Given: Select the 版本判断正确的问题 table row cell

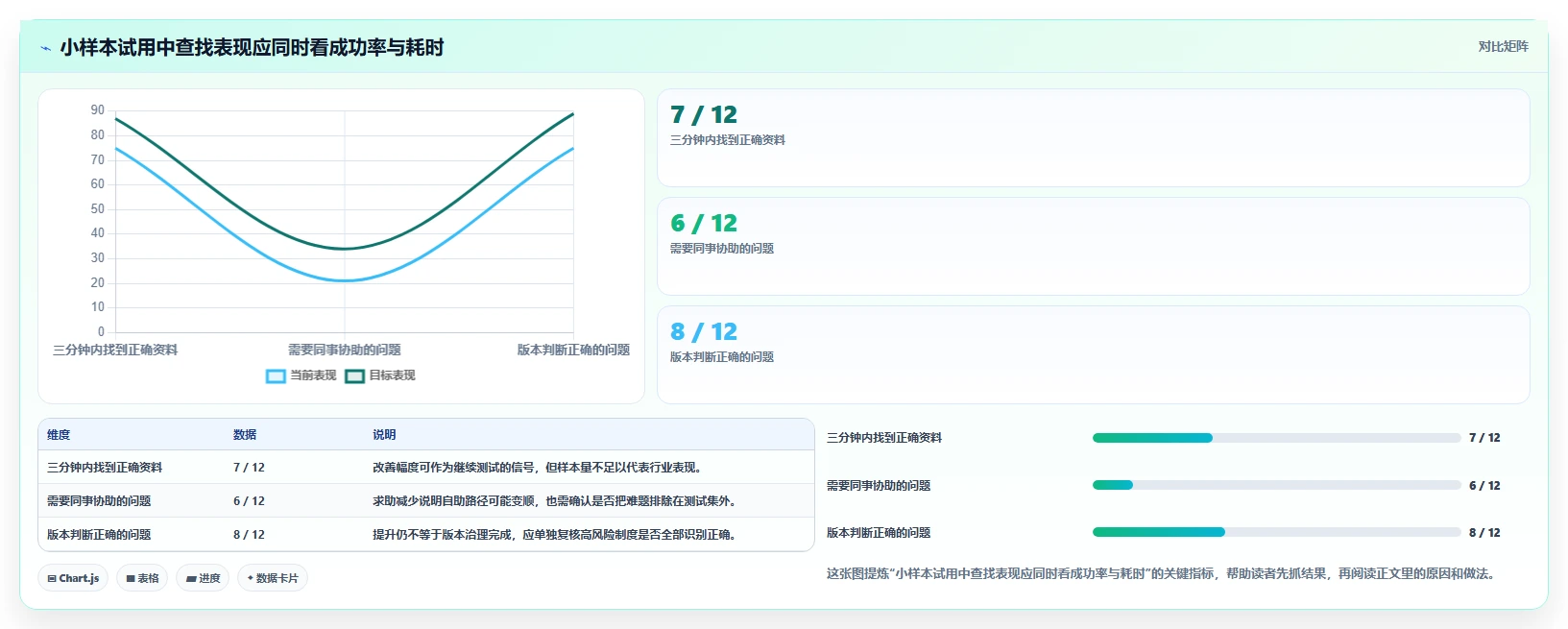Looking at the screenshot, I should pos(99,535).
